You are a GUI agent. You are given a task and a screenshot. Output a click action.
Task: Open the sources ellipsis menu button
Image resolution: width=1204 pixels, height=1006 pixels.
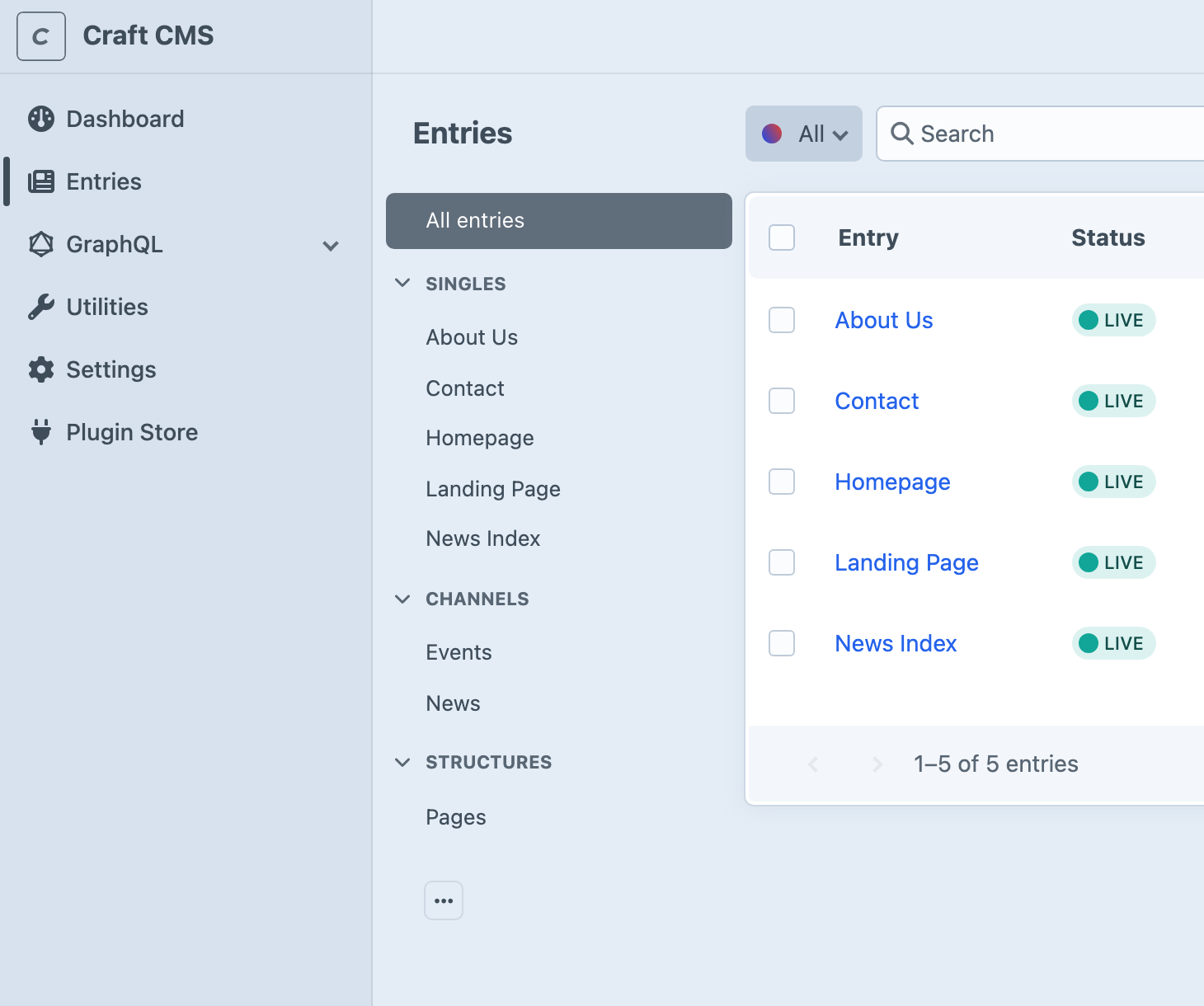point(444,900)
